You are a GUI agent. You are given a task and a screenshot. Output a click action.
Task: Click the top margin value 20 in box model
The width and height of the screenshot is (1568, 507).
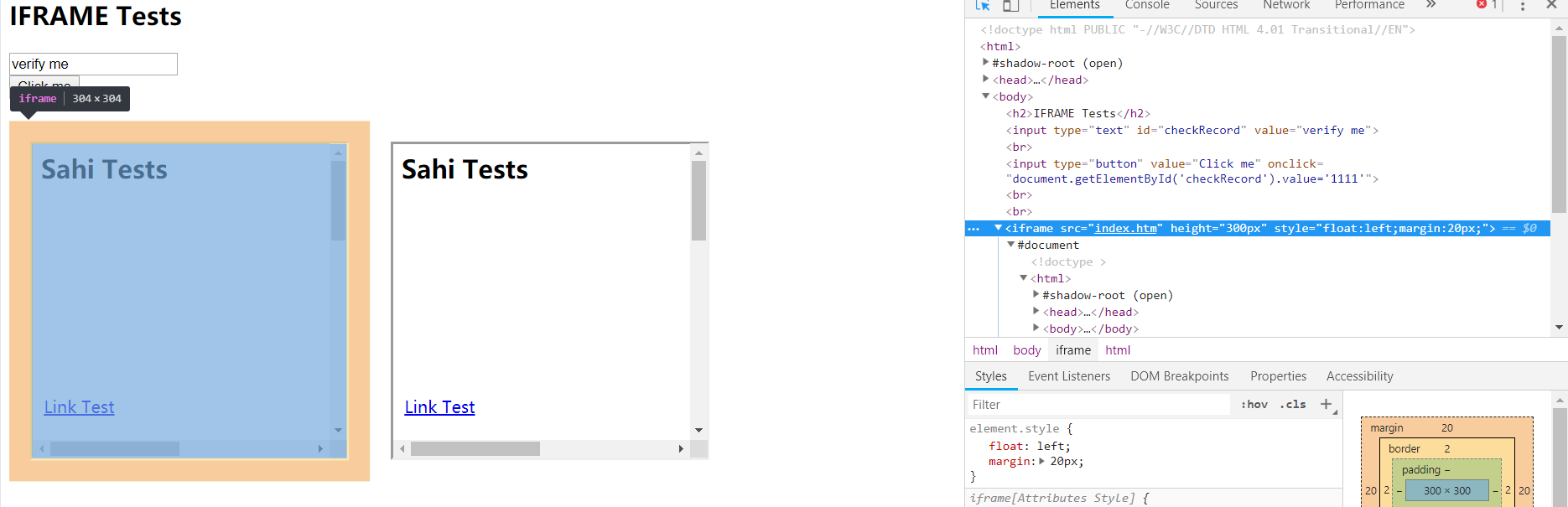coord(1447,428)
